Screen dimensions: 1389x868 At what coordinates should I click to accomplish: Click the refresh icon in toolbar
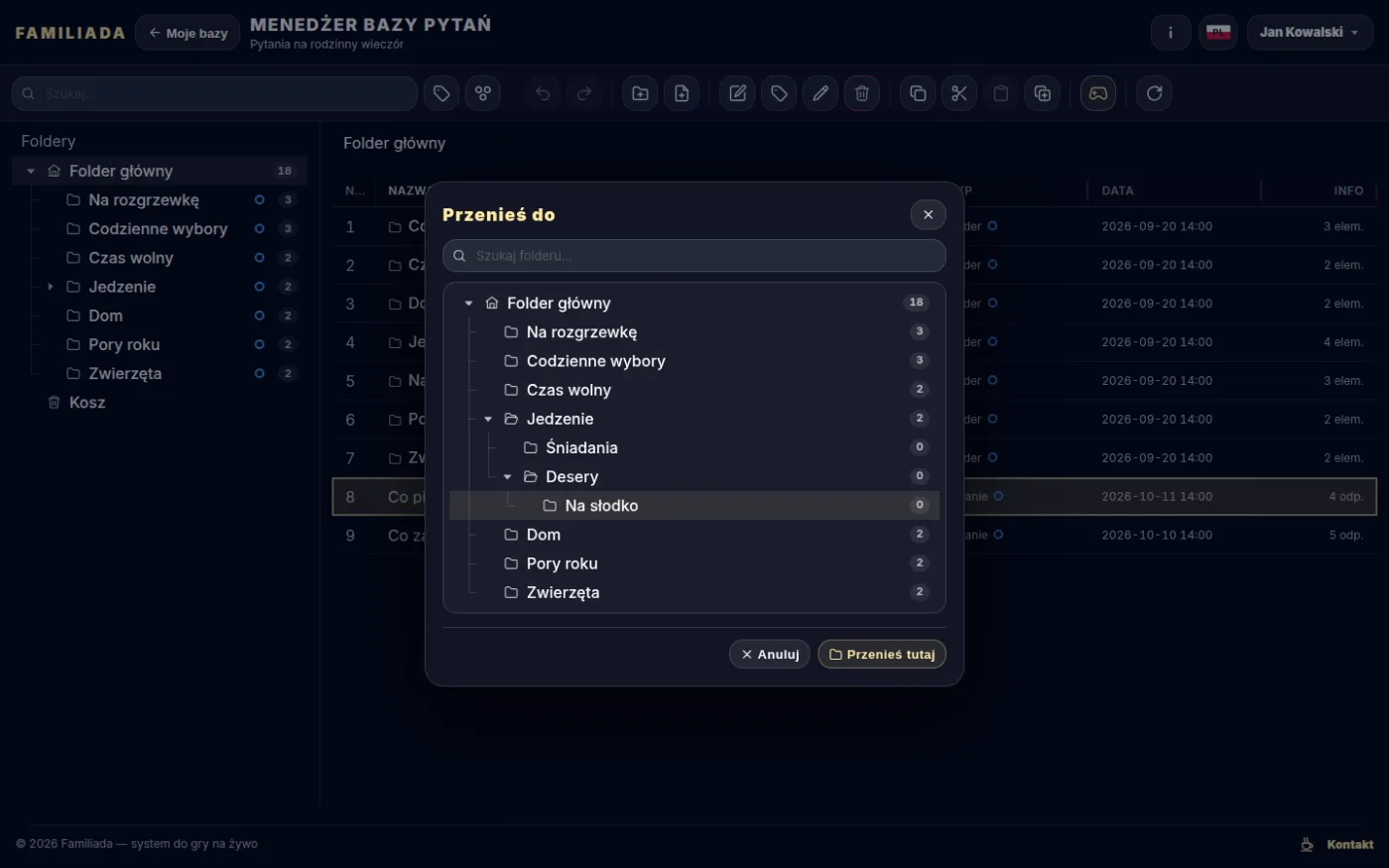click(x=1154, y=93)
